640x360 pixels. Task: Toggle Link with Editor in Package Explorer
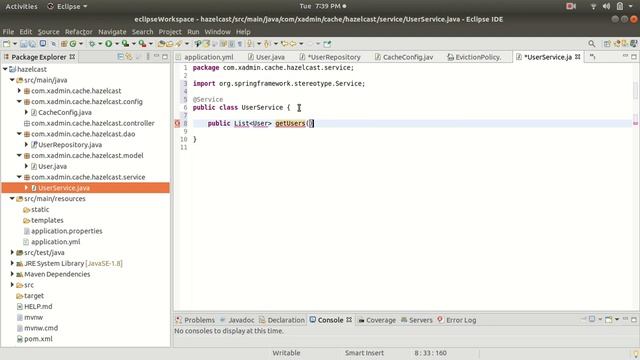pyautogui.click(x=129, y=57)
